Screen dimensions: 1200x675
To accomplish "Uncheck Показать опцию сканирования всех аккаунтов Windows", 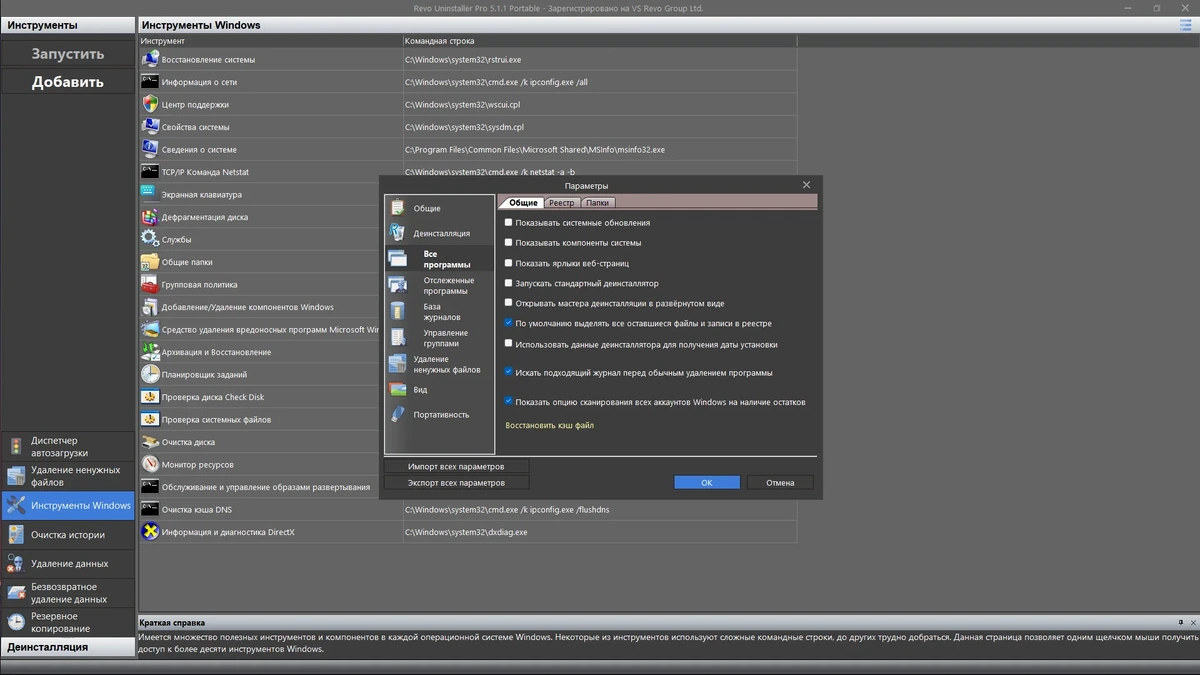I will pos(509,401).
